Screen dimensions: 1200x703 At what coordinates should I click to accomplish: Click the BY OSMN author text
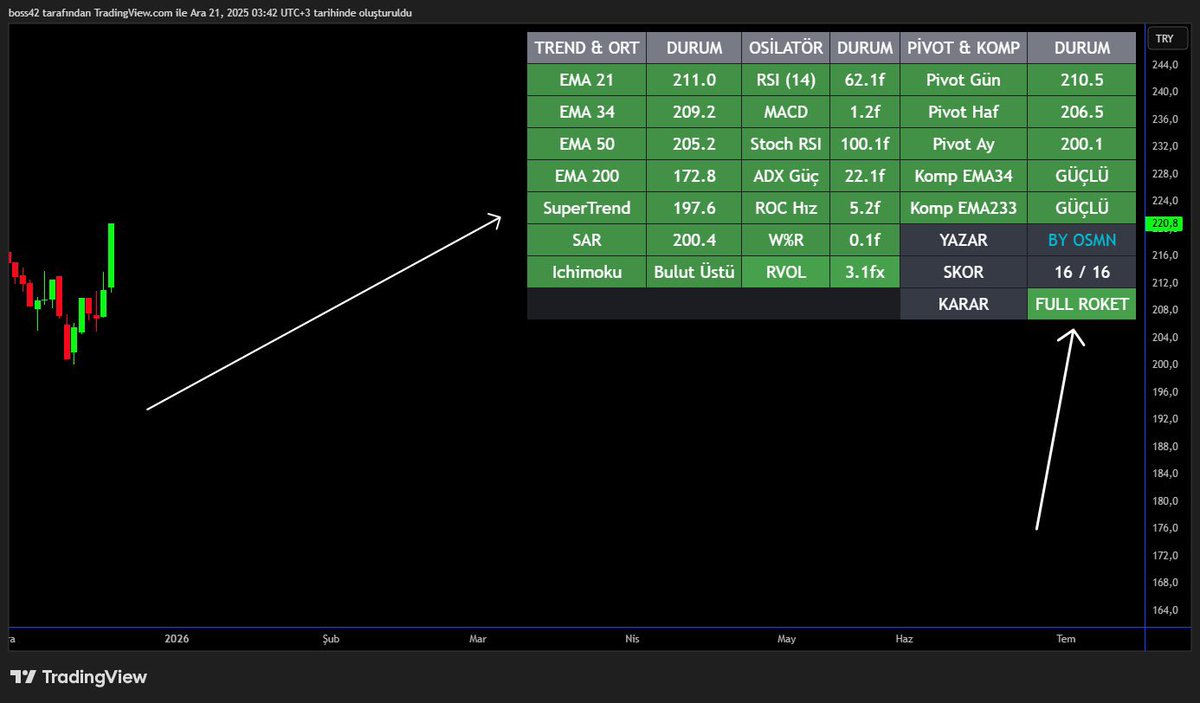coord(1082,240)
